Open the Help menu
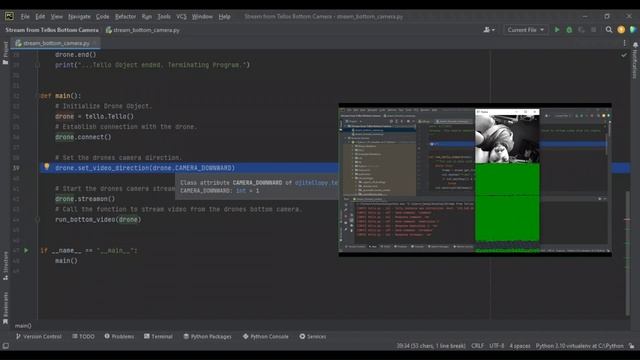The image size is (640, 360). 224,17
